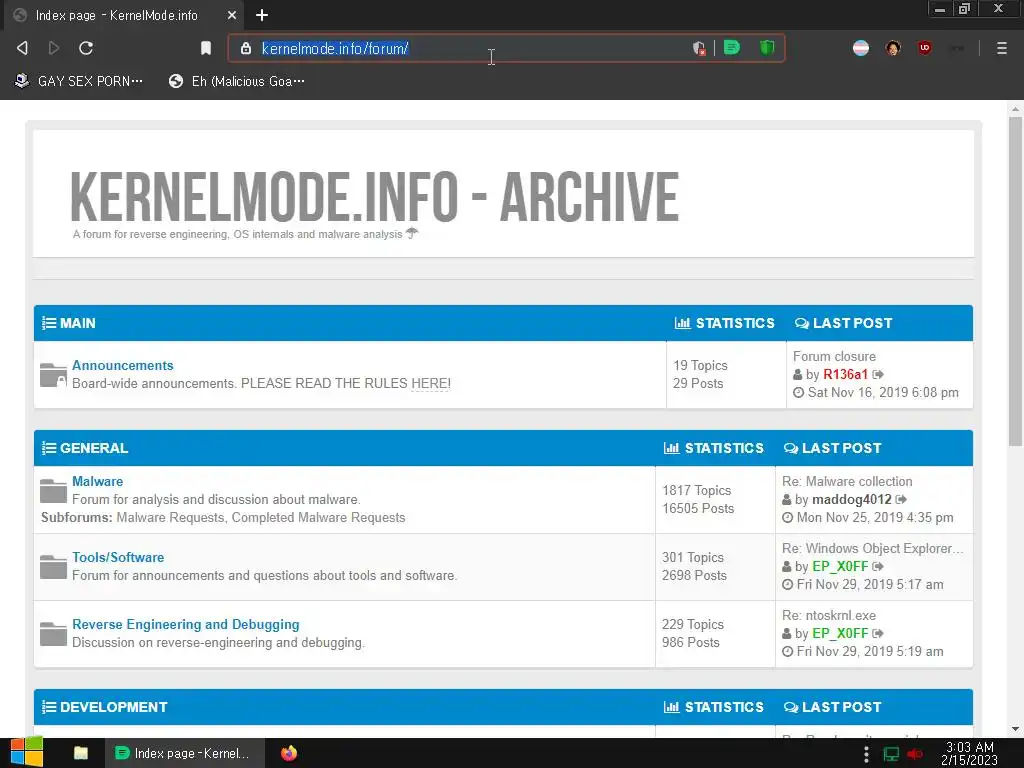1024x768 pixels.
Task: Open the taskbar clock showing 3:03 AM
Action: click(x=969, y=753)
